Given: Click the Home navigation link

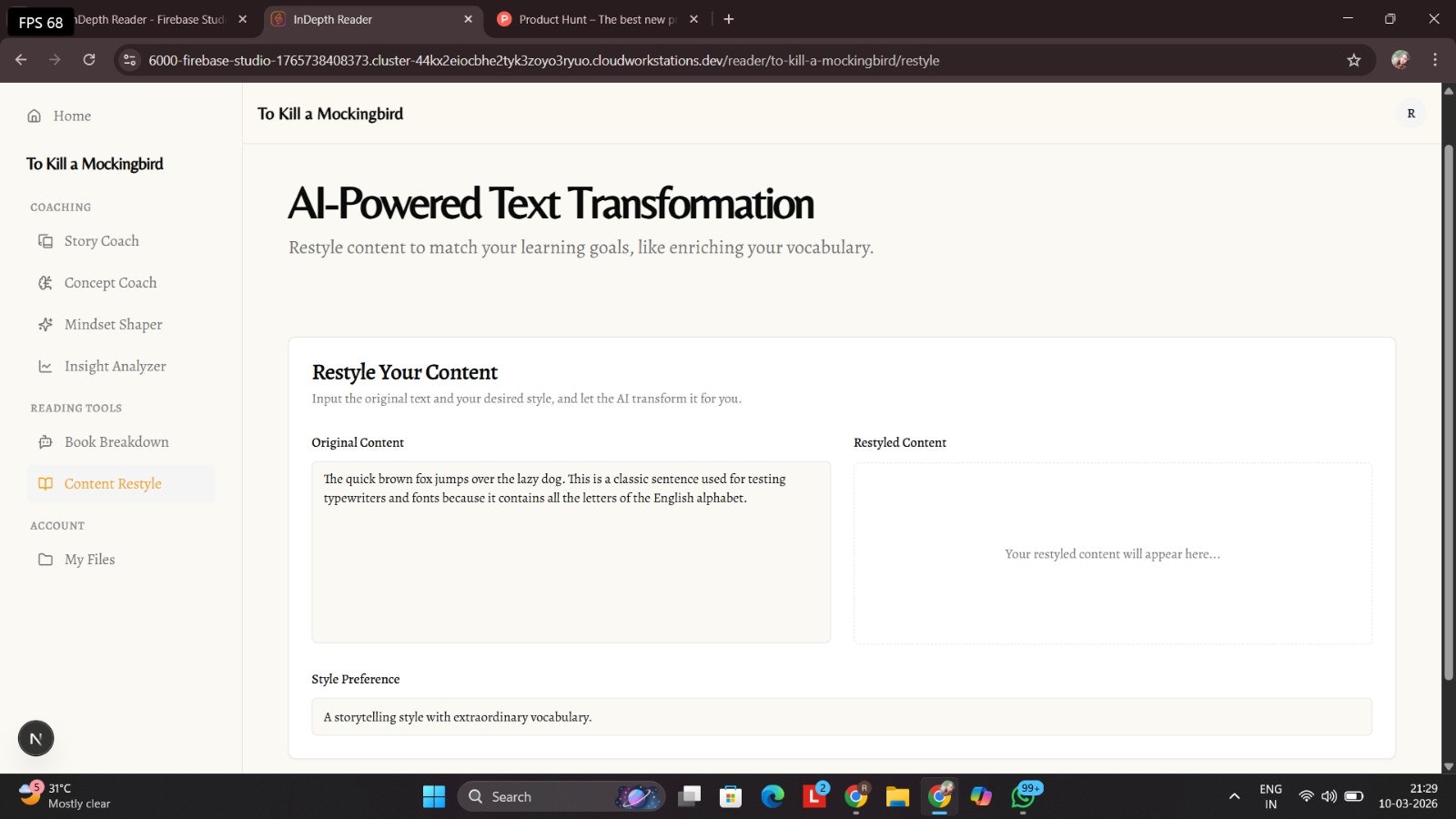Looking at the screenshot, I should tap(72, 116).
